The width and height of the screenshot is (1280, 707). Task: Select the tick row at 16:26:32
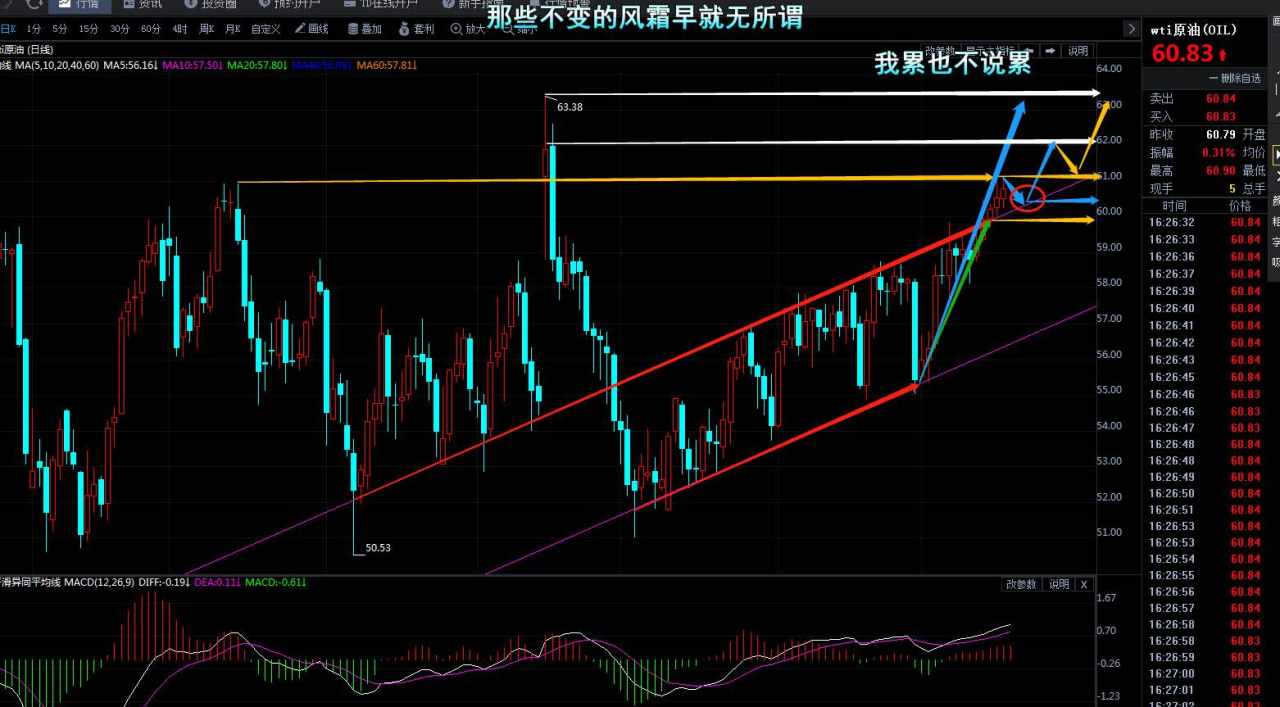pos(1206,222)
